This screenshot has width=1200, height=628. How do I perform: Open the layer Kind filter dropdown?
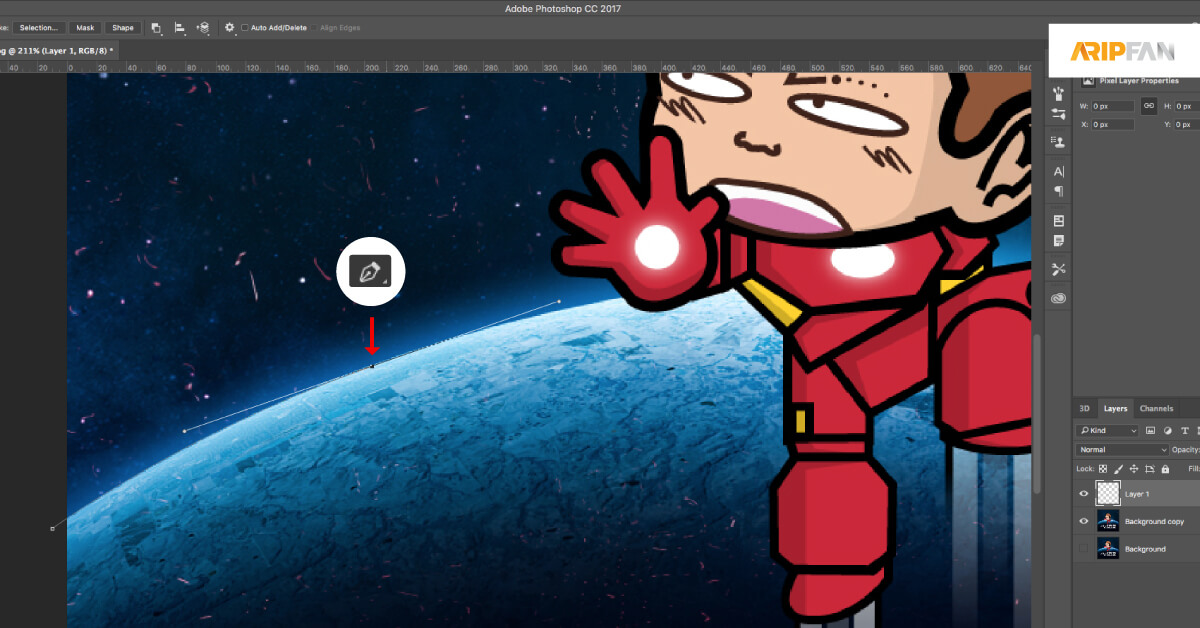[1108, 430]
